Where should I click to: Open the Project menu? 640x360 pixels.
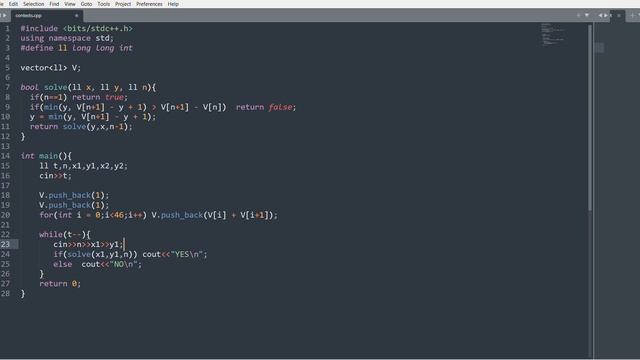point(123,4)
